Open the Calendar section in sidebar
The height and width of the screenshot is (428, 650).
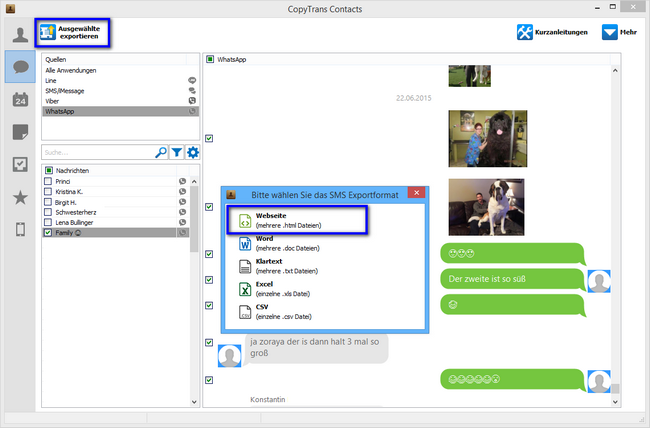pyautogui.click(x=18, y=99)
